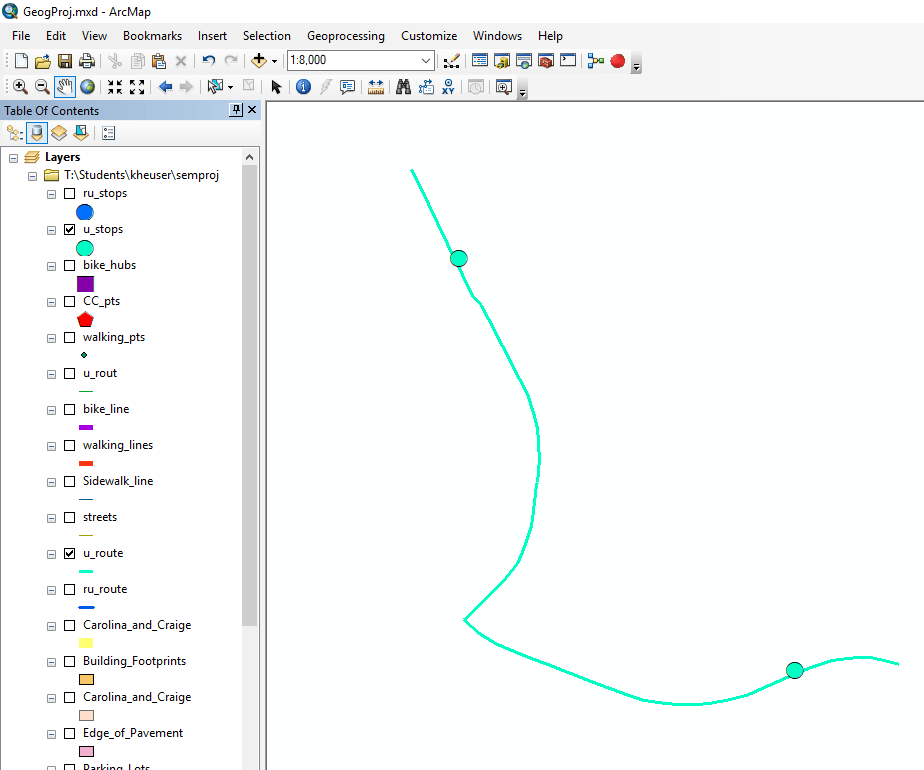Open the Catalog window
Image resolution: width=924 pixels, height=770 pixels.
click(501, 60)
